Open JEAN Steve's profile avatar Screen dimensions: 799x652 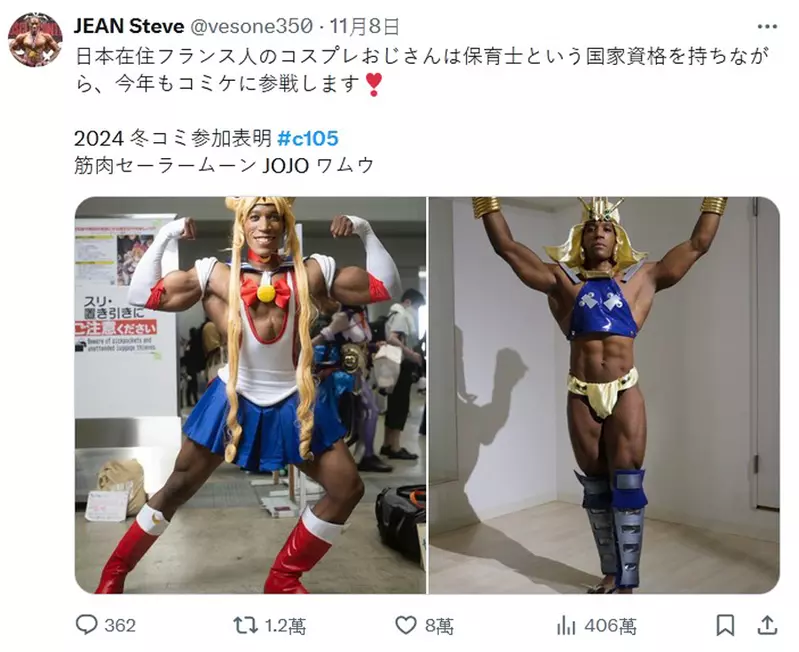(x=35, y=40)
